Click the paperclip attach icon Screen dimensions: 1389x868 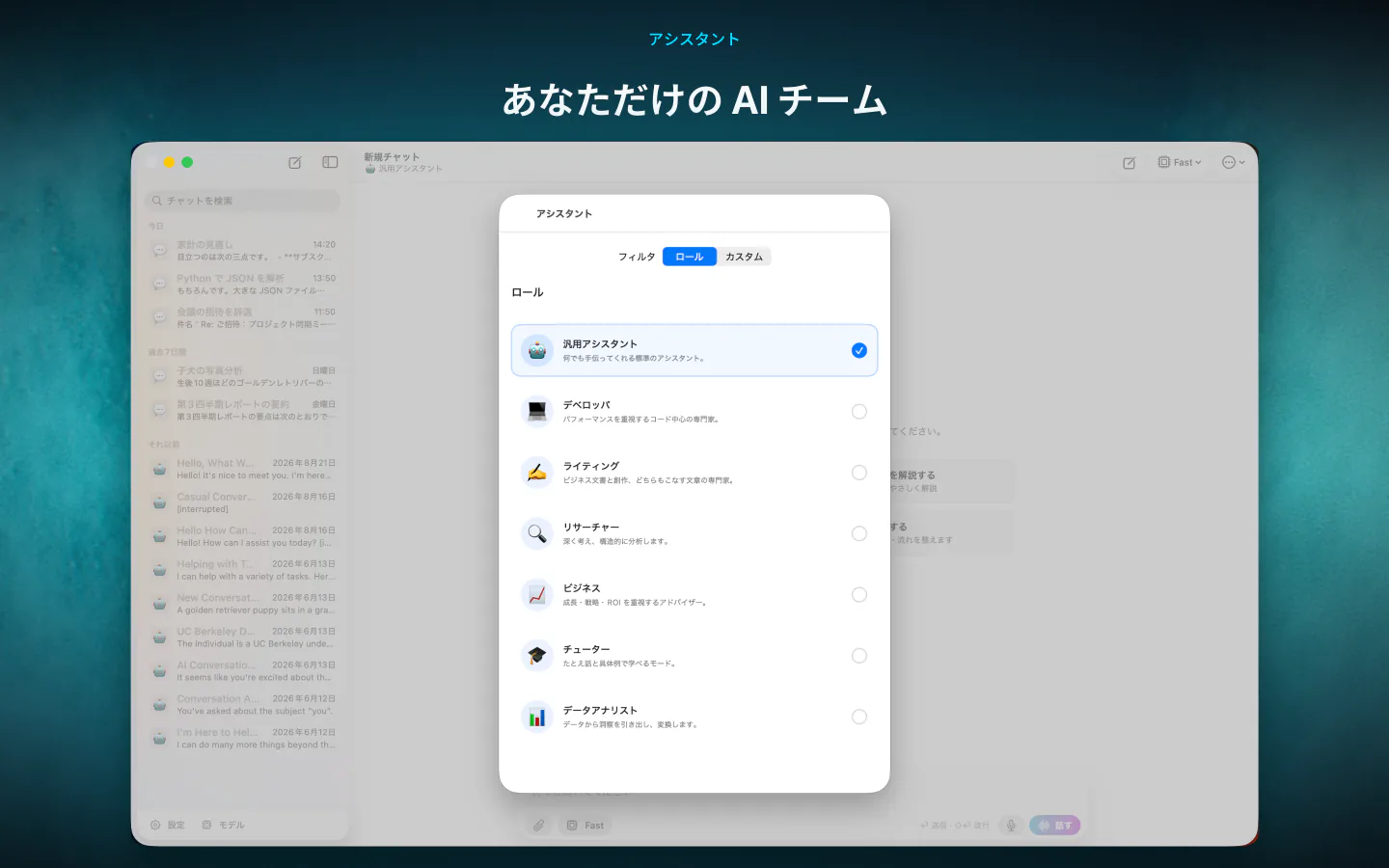point(539,826)
